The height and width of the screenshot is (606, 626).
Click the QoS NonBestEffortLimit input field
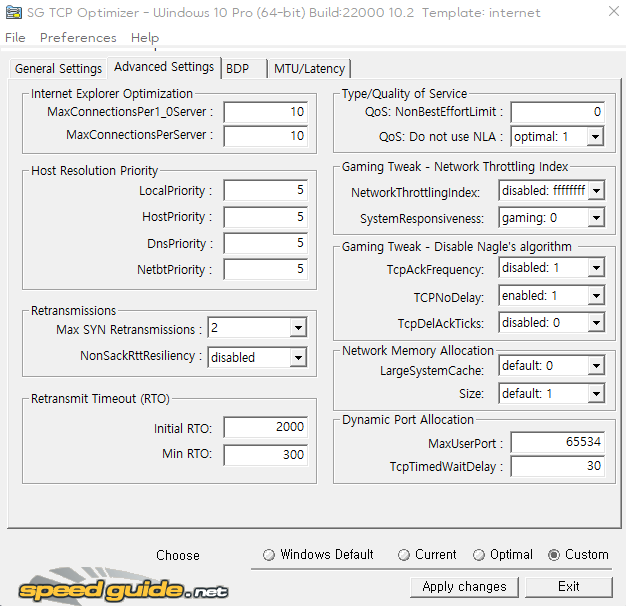click(x=557, y=112)
